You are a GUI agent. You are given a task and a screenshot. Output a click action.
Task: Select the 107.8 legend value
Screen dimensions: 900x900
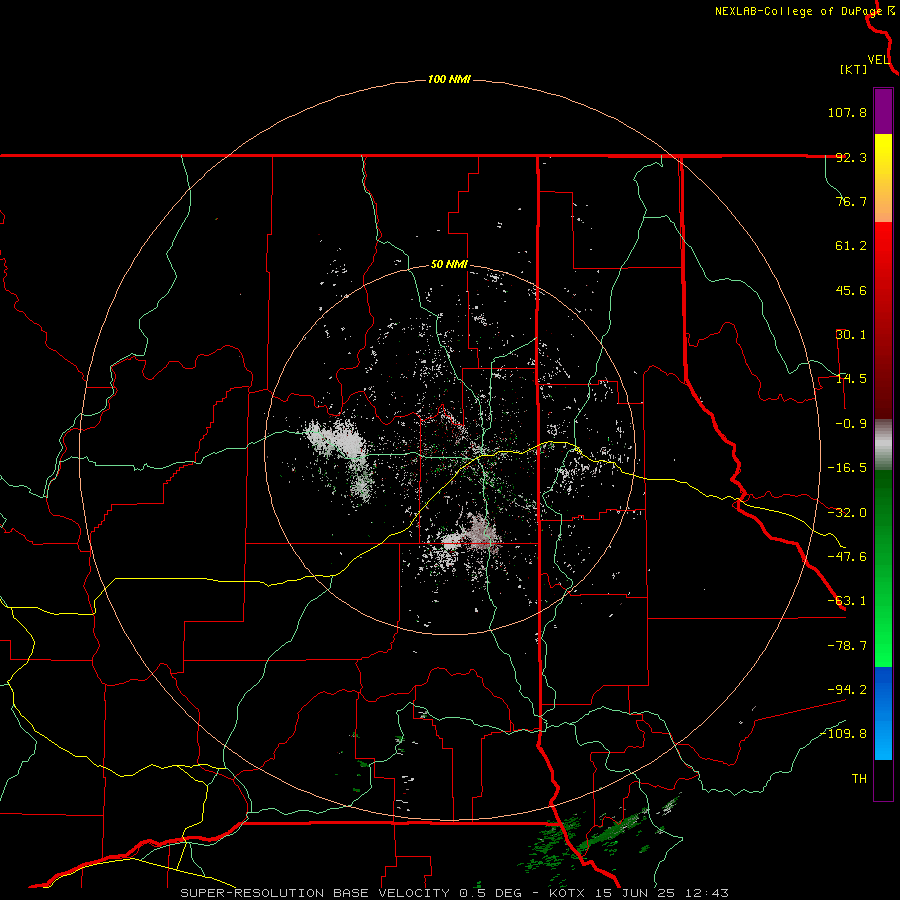coord(847,112)
